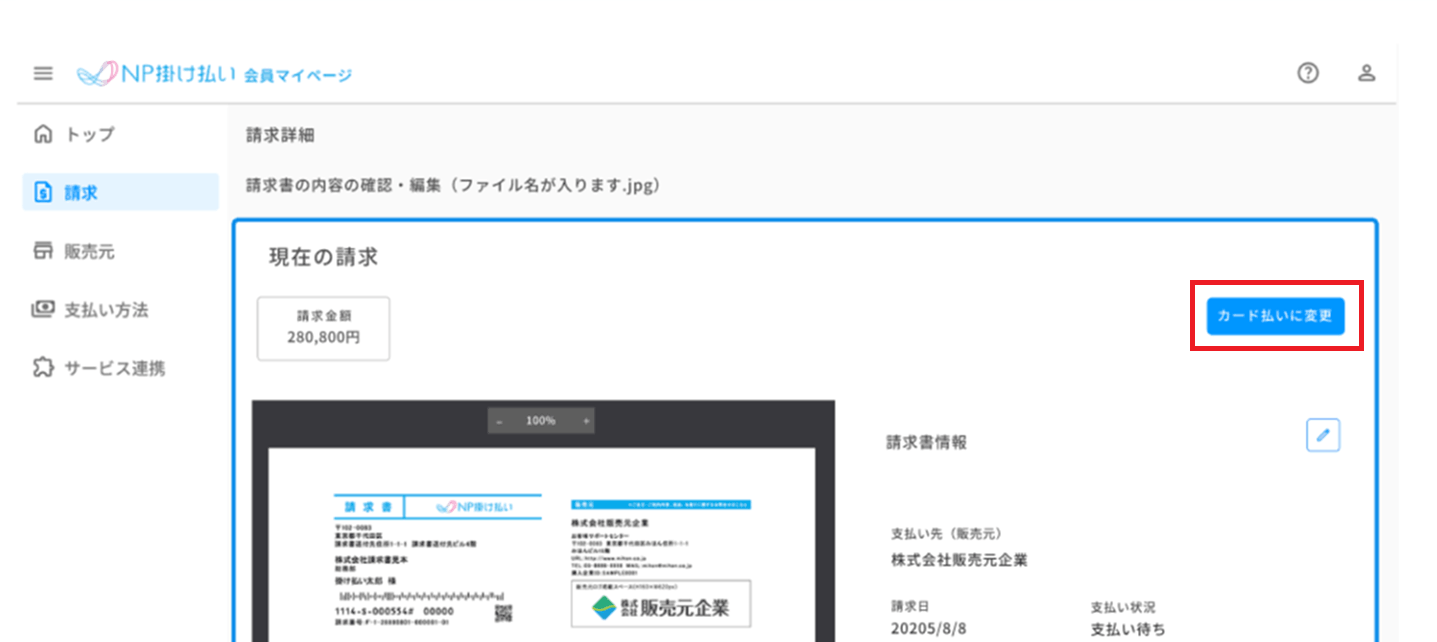Click the 請求金額 280,800円 amount box
The image size is (1437, 642).
(324, 327)
